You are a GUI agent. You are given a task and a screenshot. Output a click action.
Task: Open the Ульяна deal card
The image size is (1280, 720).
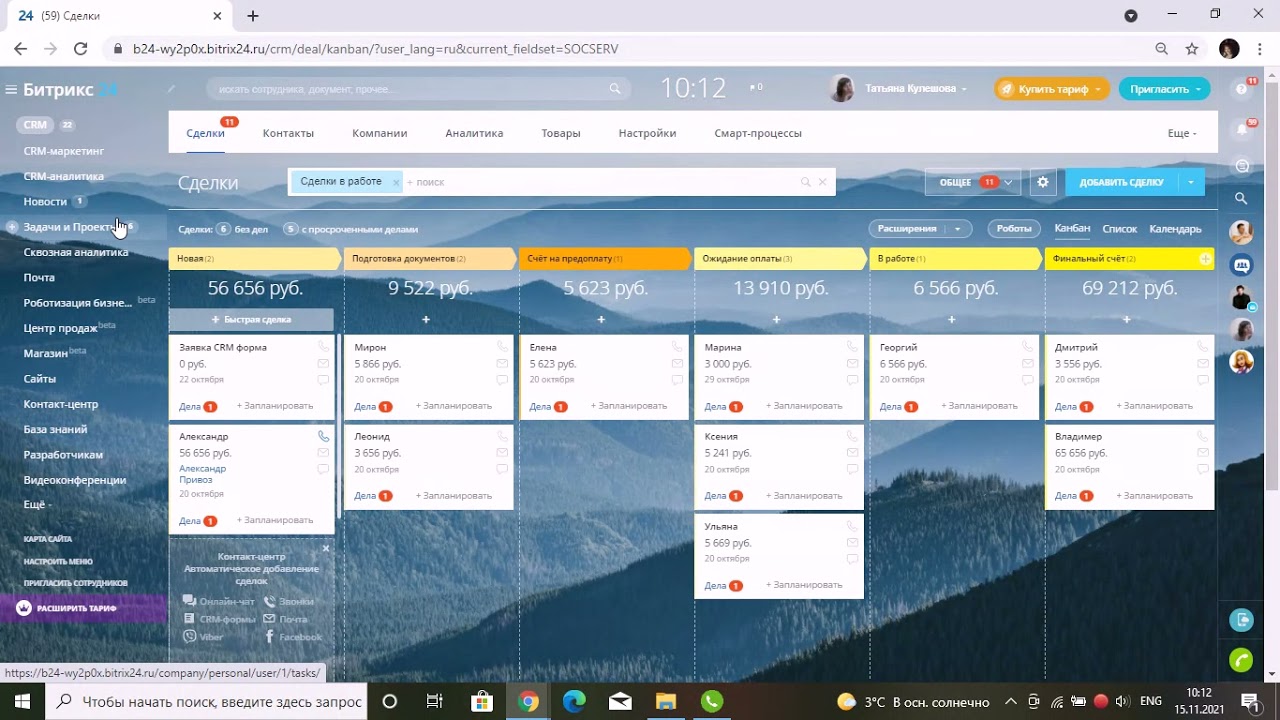coord(721,527)
